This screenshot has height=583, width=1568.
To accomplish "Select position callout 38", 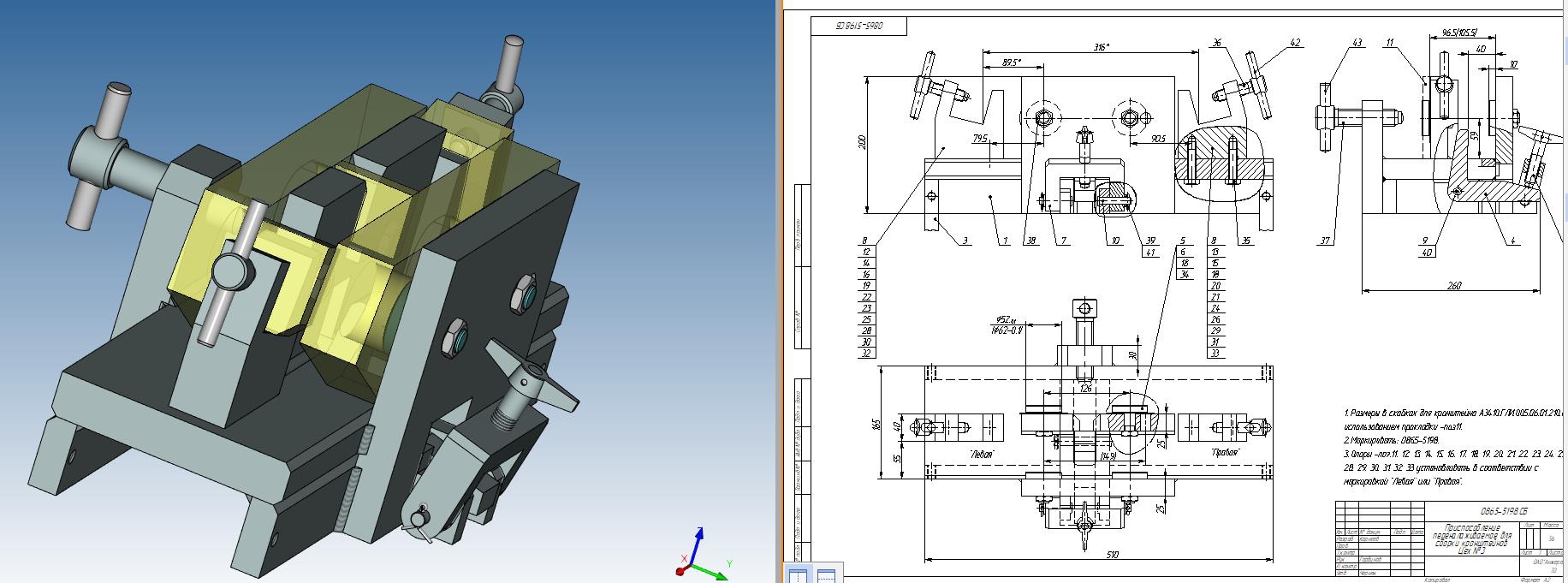I will click(1030, 241).
